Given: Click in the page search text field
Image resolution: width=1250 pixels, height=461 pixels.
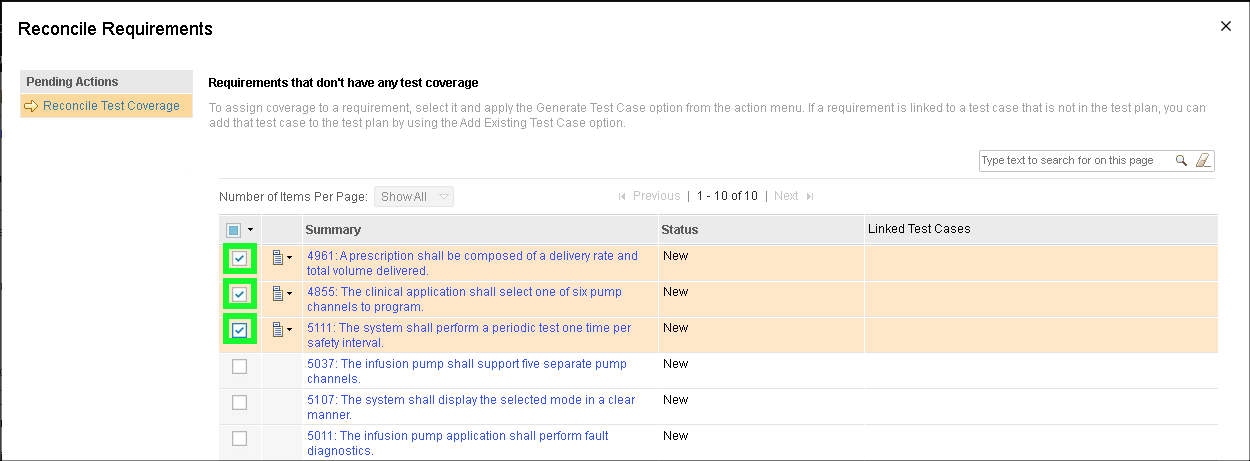Looking at the screenshot, I should 1075,160.
